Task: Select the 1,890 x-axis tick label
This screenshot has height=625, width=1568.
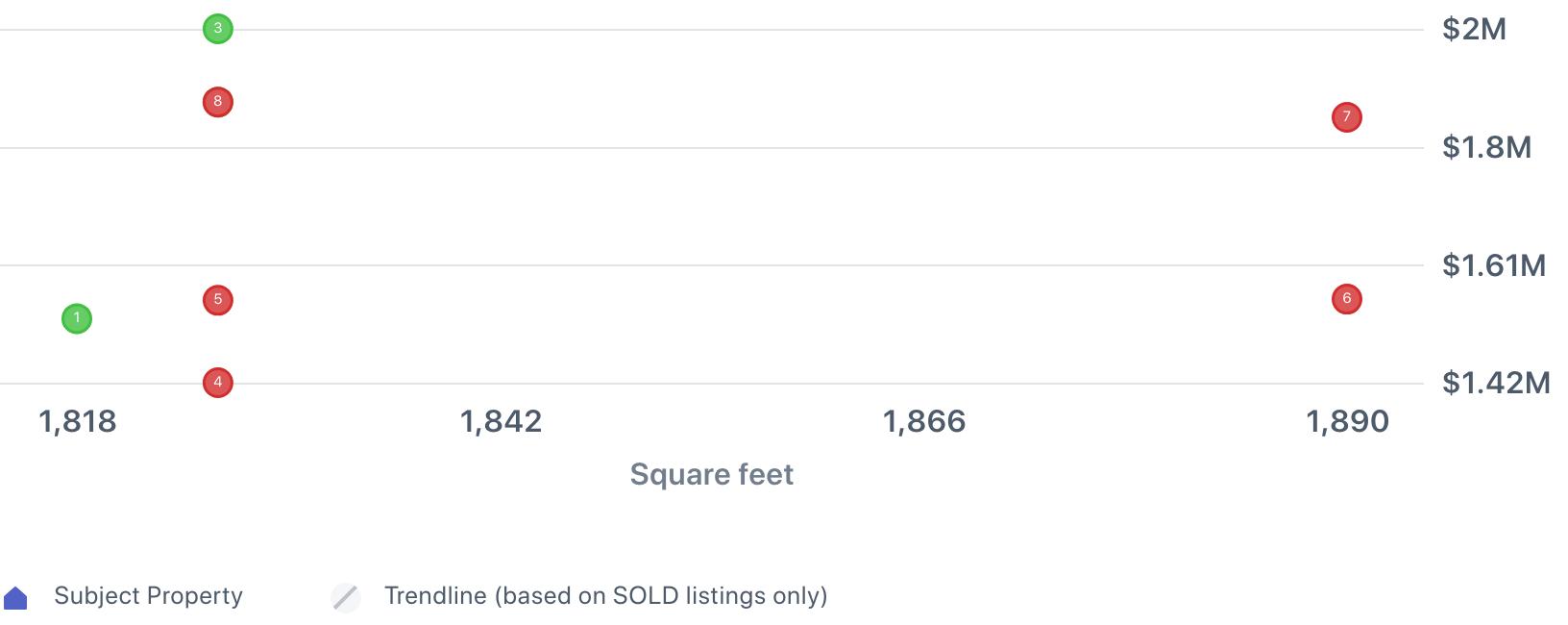Action: point(1347,421)
